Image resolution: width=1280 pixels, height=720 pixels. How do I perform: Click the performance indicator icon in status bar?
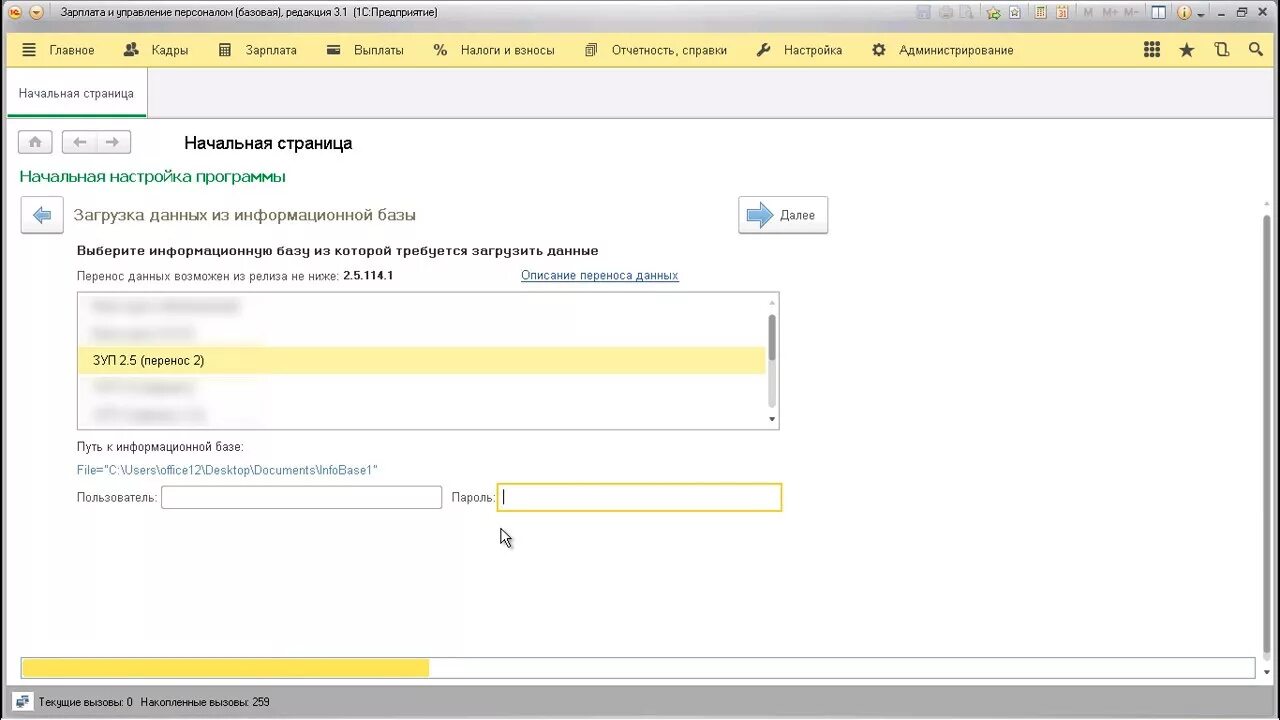[22, 702]
